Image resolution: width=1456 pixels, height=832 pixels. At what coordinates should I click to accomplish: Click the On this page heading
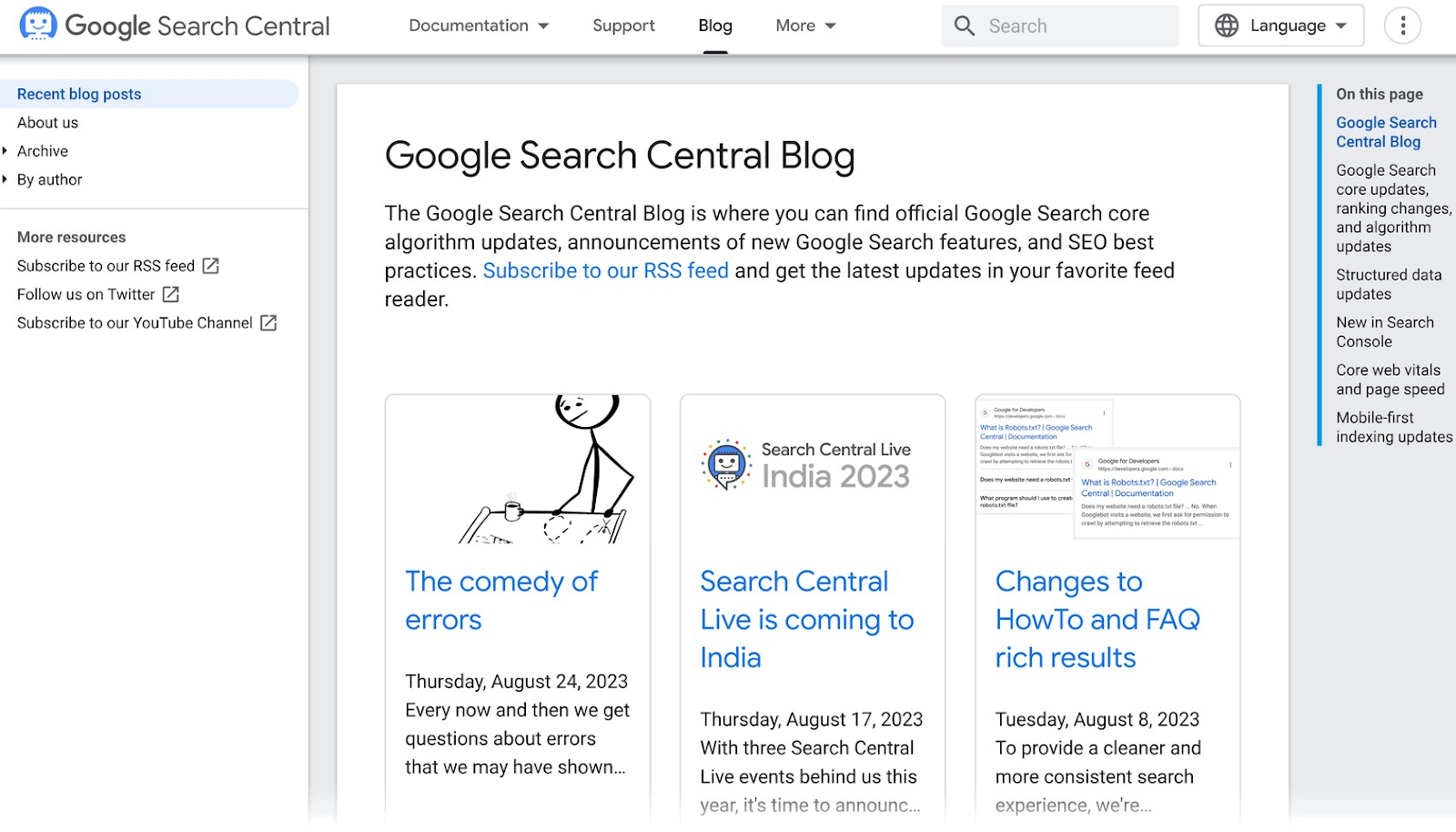[x=1379, y=94]
